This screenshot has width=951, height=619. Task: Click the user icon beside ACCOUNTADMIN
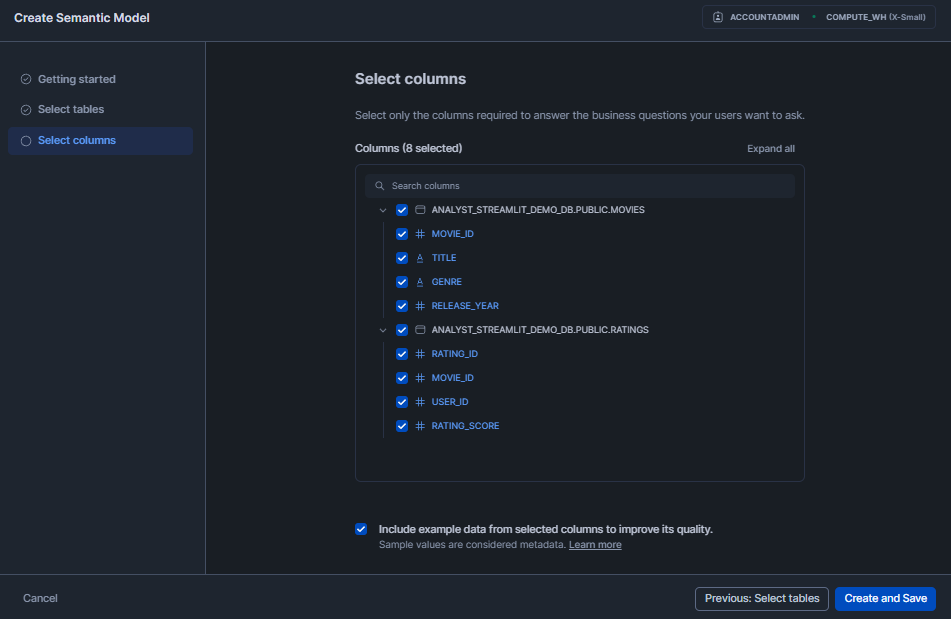[716, 16]
